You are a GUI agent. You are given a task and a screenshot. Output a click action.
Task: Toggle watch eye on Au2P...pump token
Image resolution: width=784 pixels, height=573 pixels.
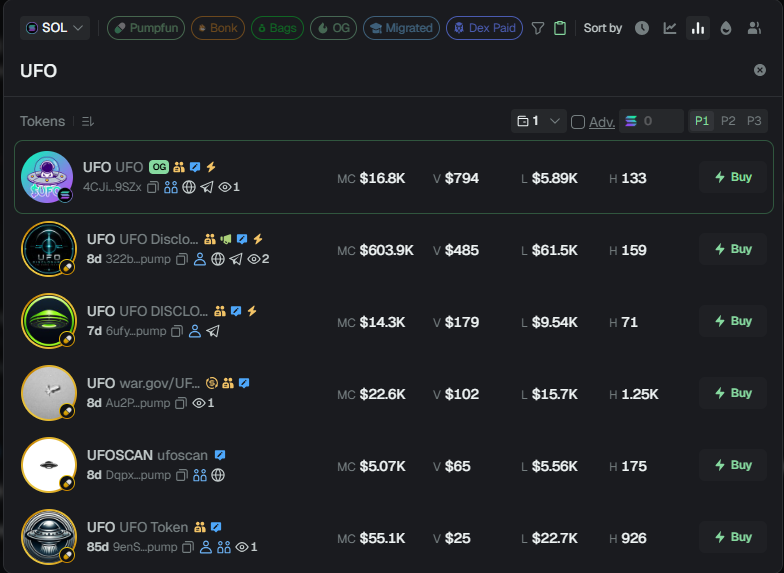tap(199, 403)
